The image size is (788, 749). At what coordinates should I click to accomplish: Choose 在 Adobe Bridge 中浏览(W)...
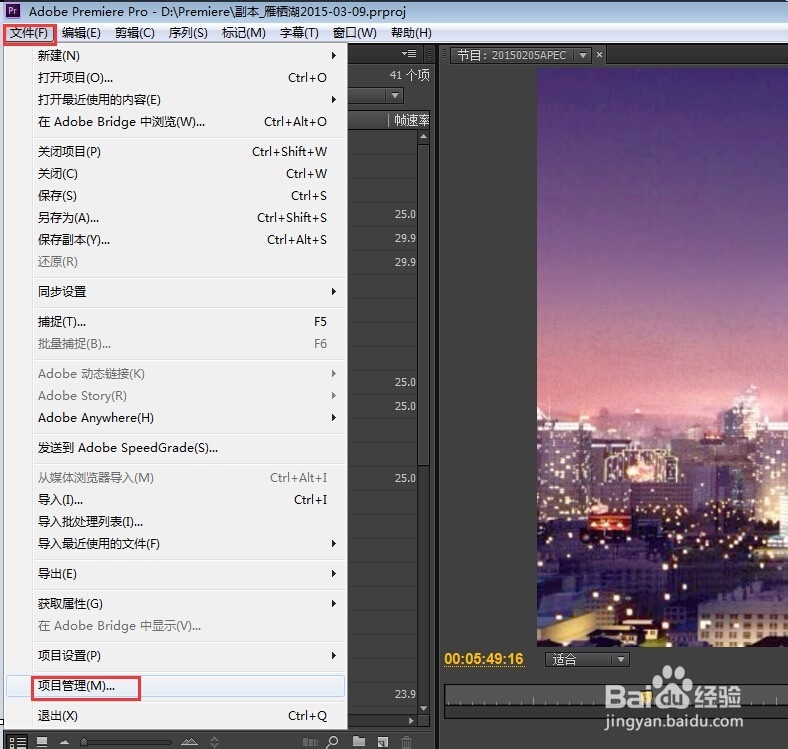point(188,122)
